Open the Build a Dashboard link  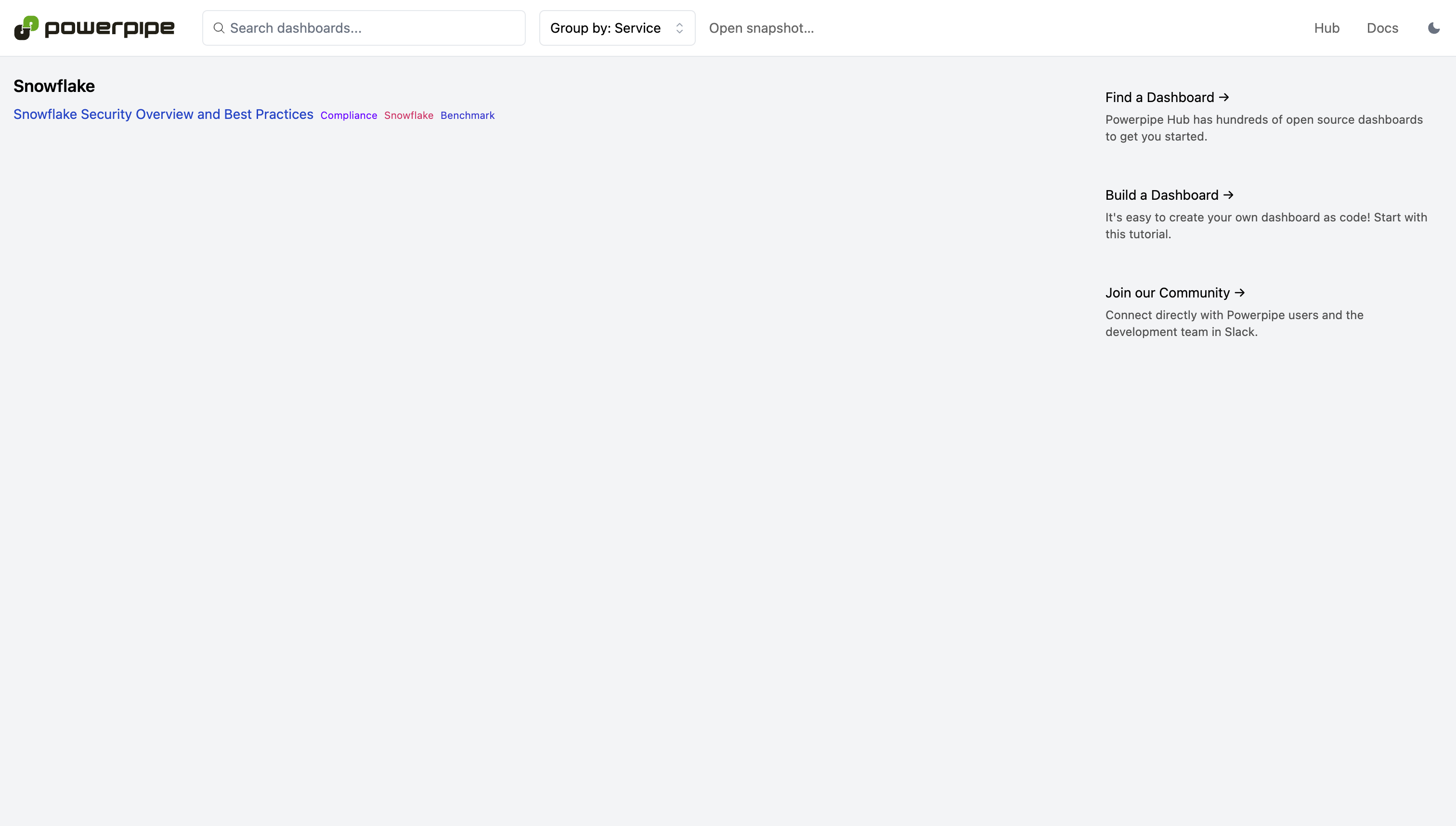pos(1161,194)
